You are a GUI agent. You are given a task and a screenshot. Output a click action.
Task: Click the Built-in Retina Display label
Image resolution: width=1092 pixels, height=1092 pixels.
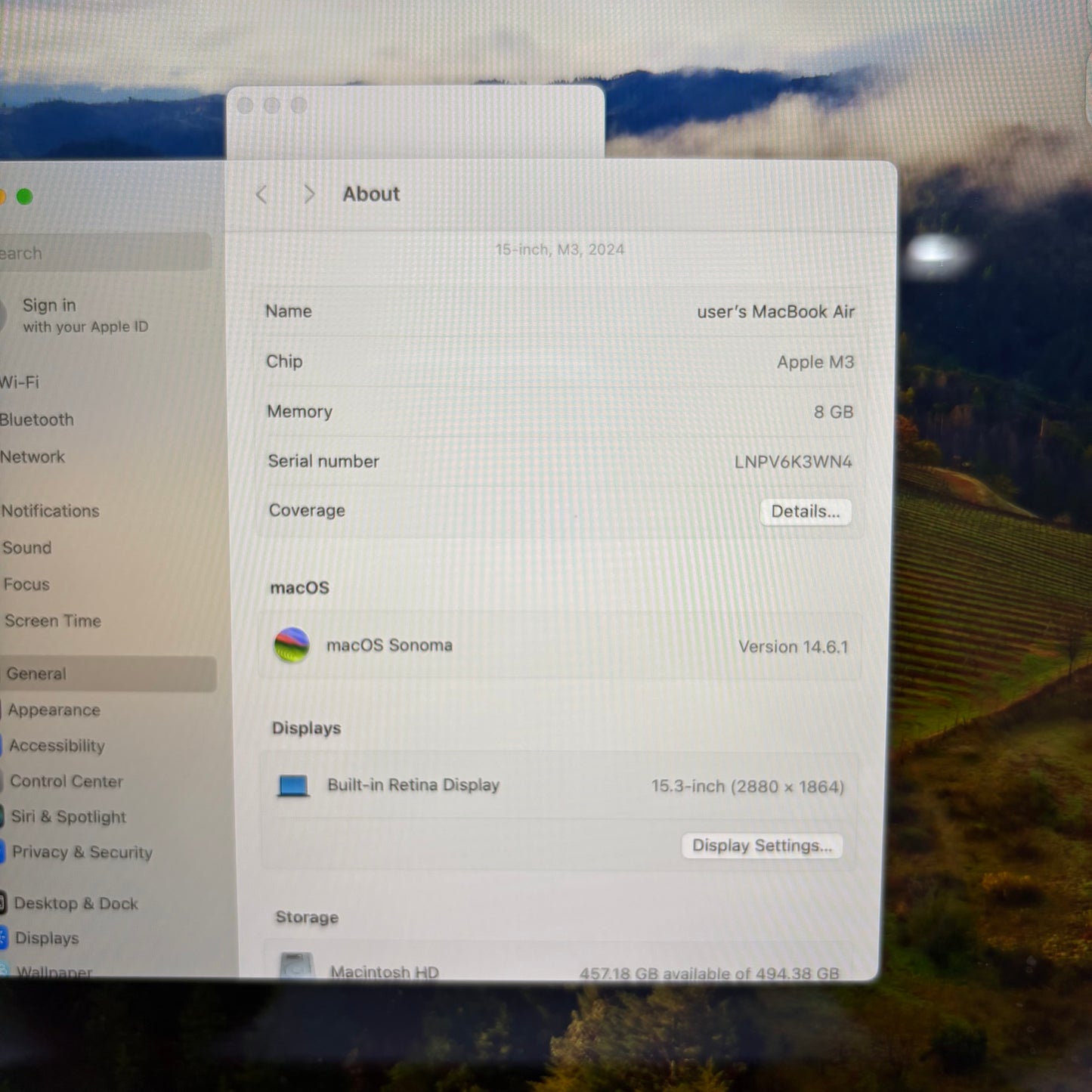[413, 785]
